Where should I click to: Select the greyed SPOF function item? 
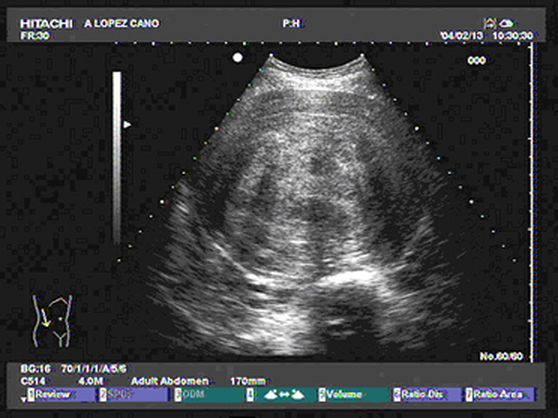pos(133,395)
